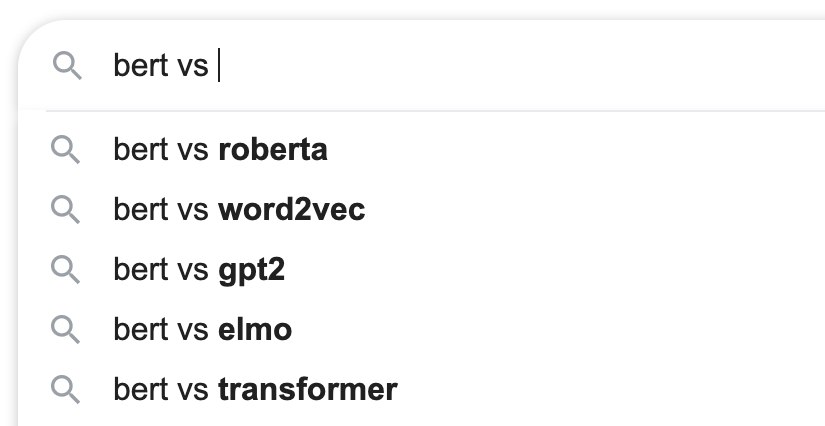The width and height of the screenshot is (825, 426).
Task: Select the 'bert vs elmo' suggestion
Action: (x=202, y=329)
